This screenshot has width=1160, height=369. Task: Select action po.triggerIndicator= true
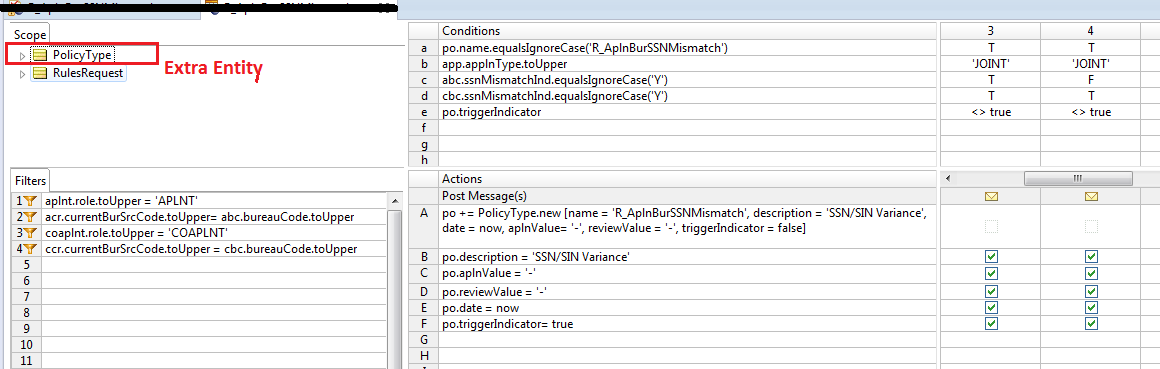(x=508, y=324)
